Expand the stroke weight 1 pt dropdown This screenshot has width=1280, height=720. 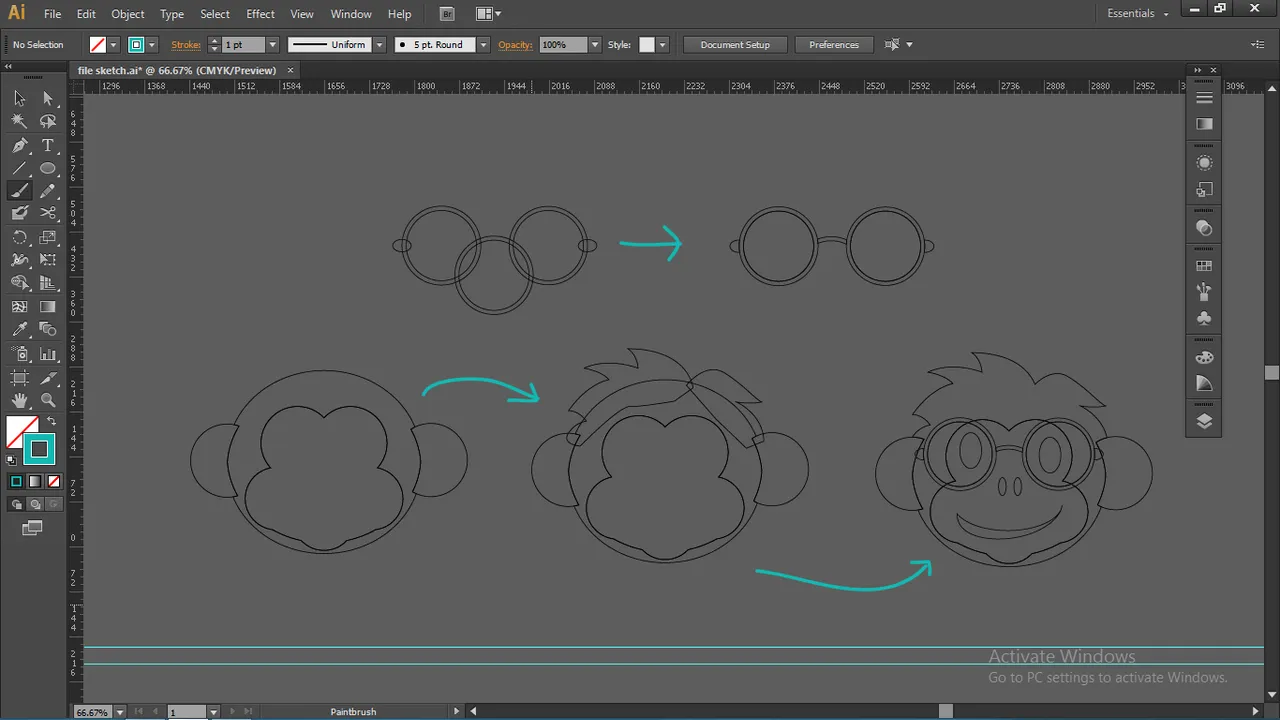(x=272, y=45)
